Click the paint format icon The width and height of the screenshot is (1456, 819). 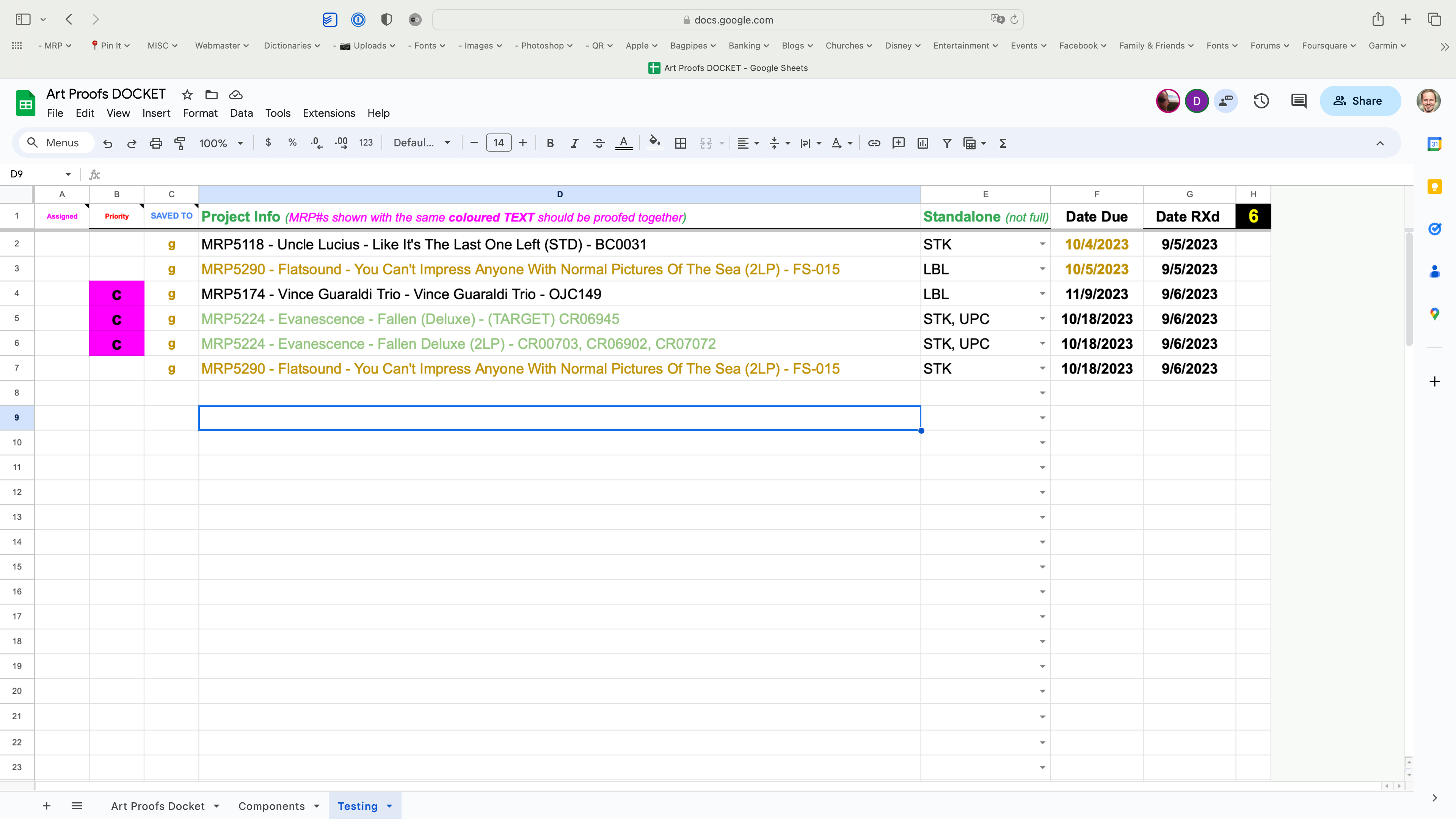(x=180, y=143)
